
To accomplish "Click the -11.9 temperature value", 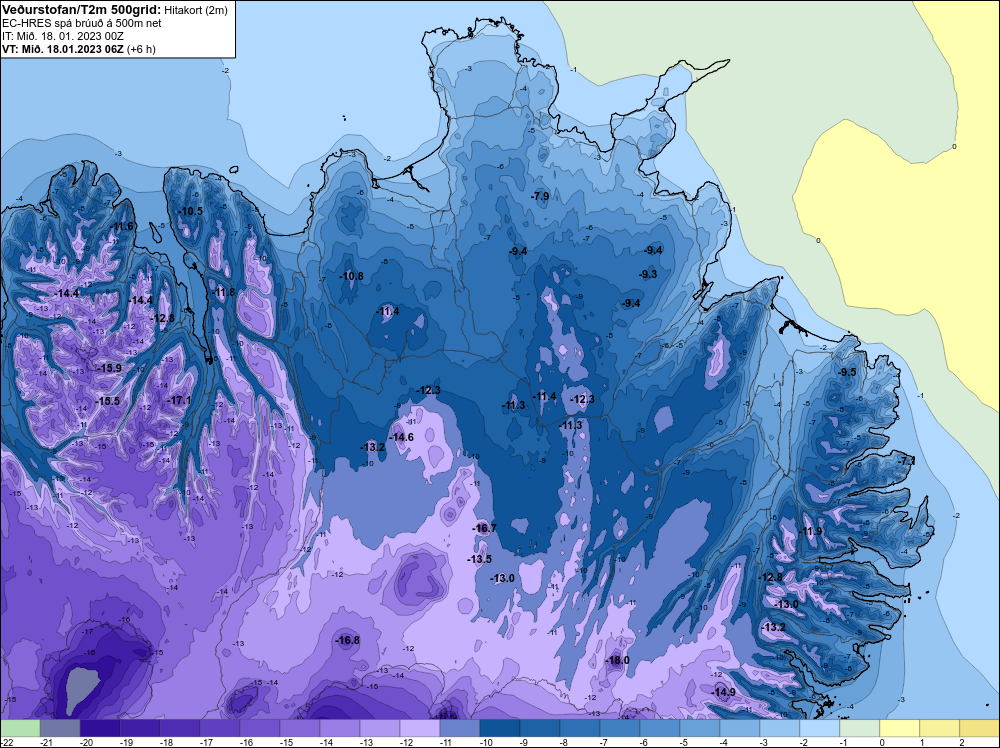I will pyautogui.click(x=811, y=531).
